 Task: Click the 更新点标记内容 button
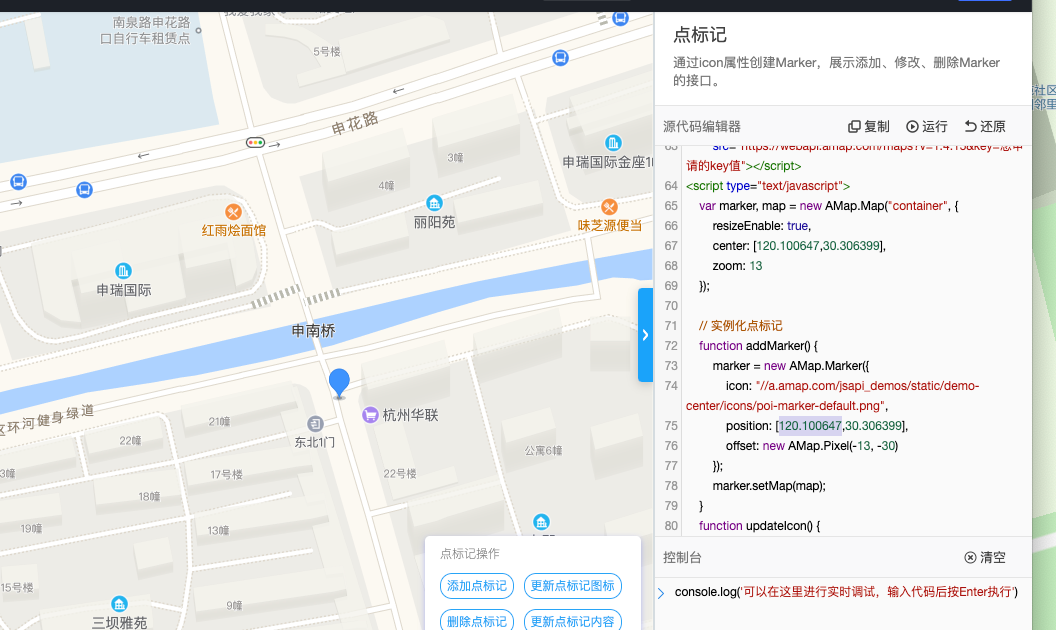coord(572,620)
